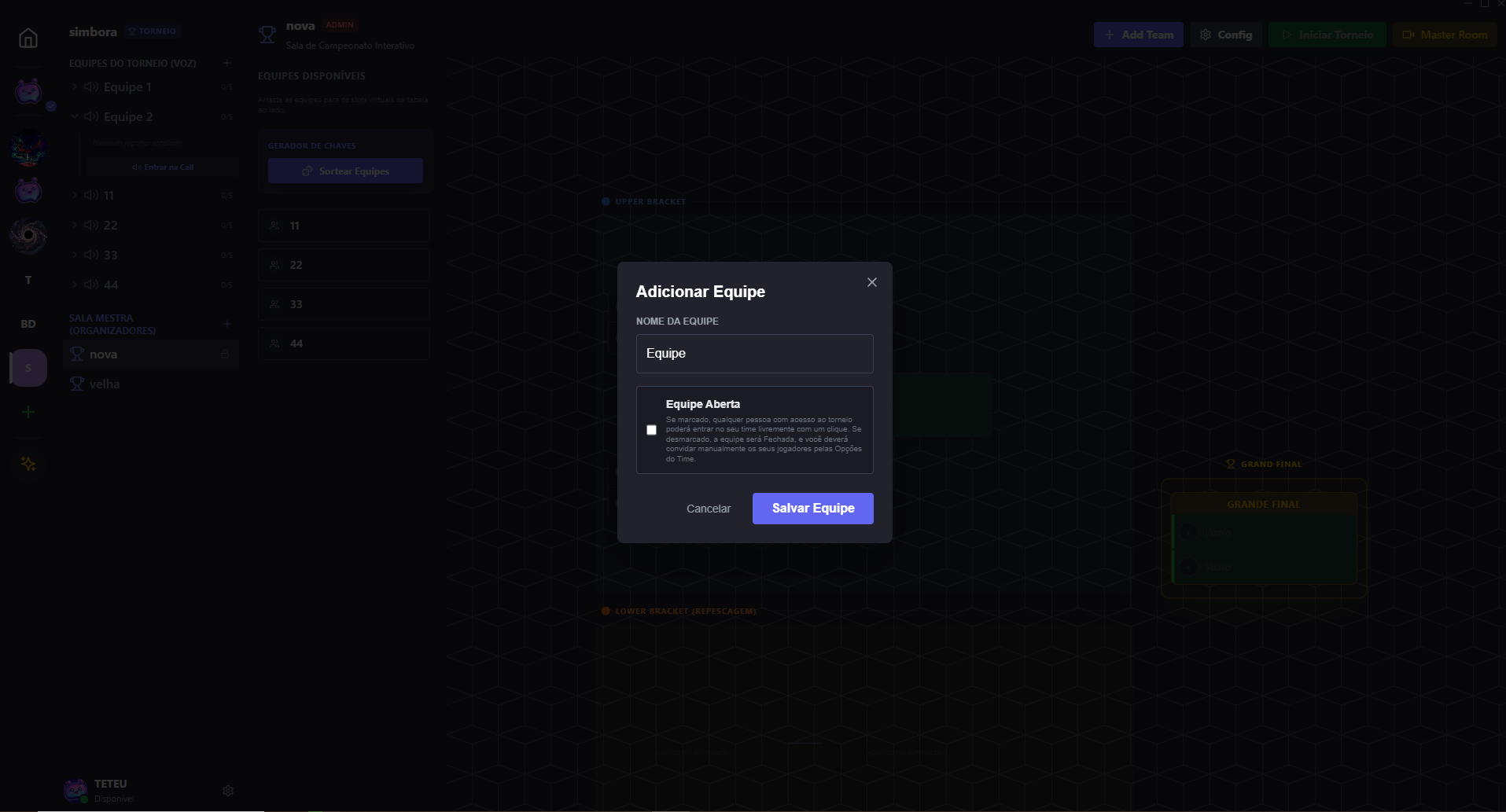Select the BD server icon
The height and width of the screenshot is (812, 1506).
[x=28, y=324]
